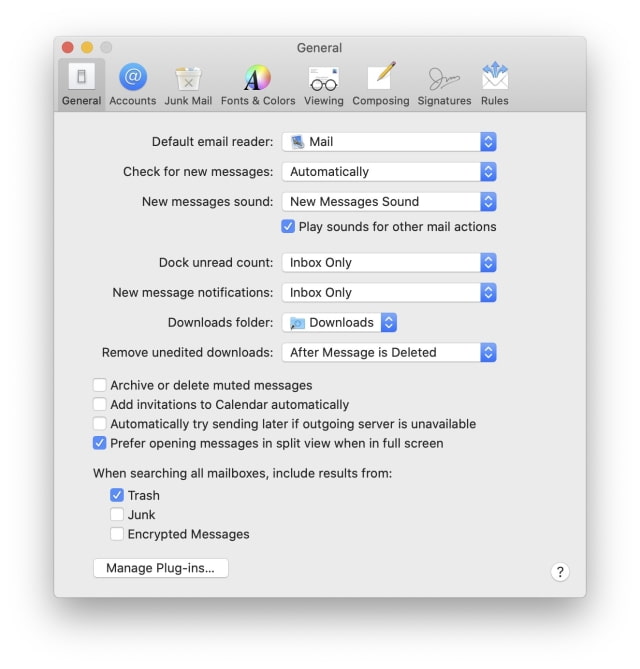Switch to Viewing preferences
The height and width of the screenshot is (669, 640).
point(323,84)
